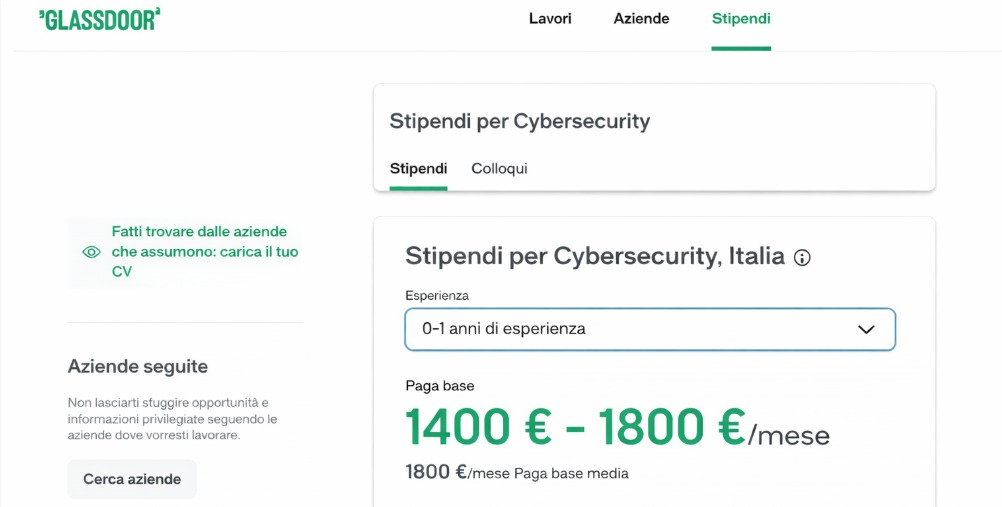Click the "Stipendi per Cybersecurity" card title
The height and width of the screenshot is (507, 1002).
click(519, 122)
